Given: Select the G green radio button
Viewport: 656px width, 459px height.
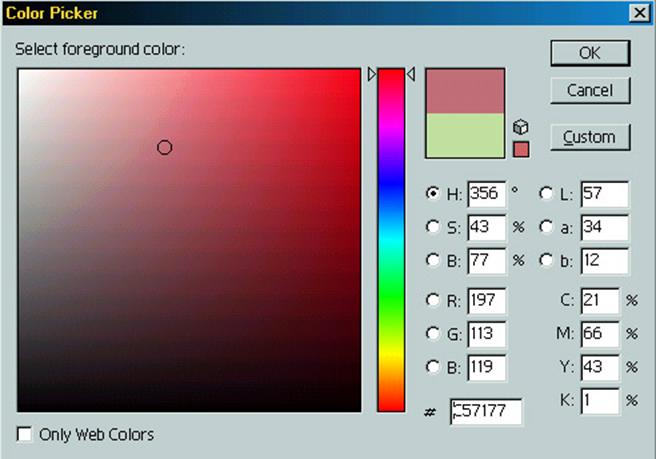Looking at the screenshot, I should (x=433, y=333).
